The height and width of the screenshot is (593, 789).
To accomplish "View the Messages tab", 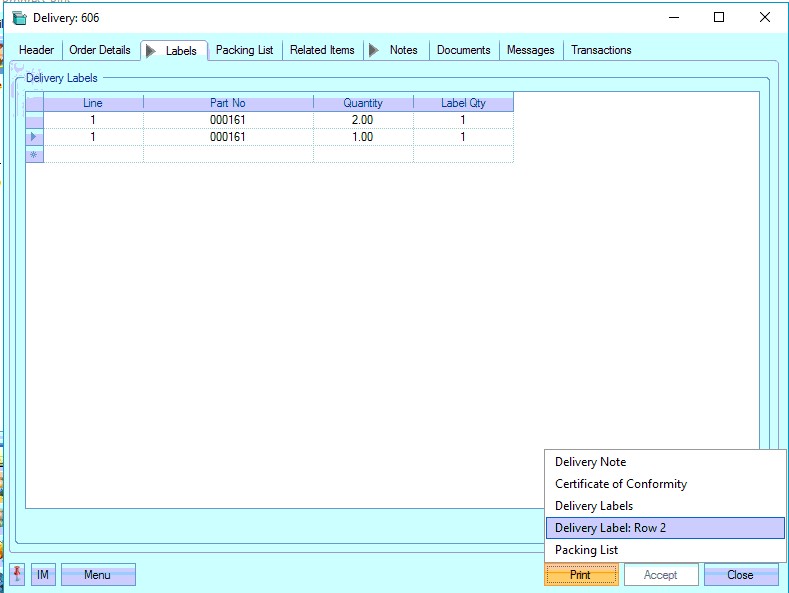I will [531, 50].
